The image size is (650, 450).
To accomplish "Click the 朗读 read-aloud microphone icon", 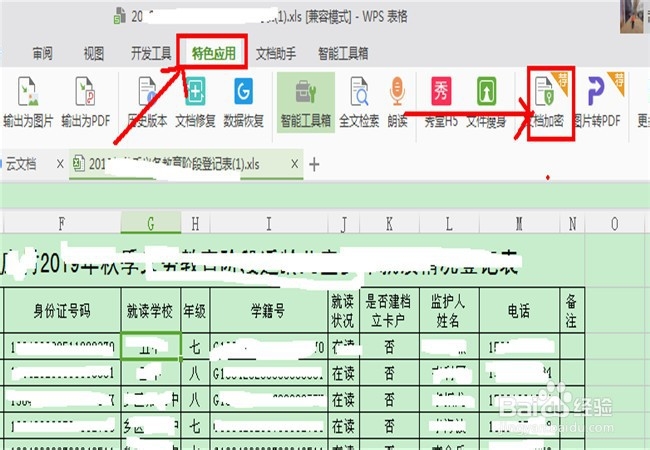I will click(397, 91).
